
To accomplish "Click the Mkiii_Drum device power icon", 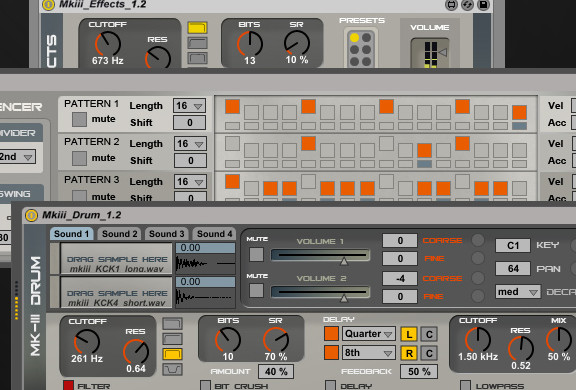I will pos(31,215).
